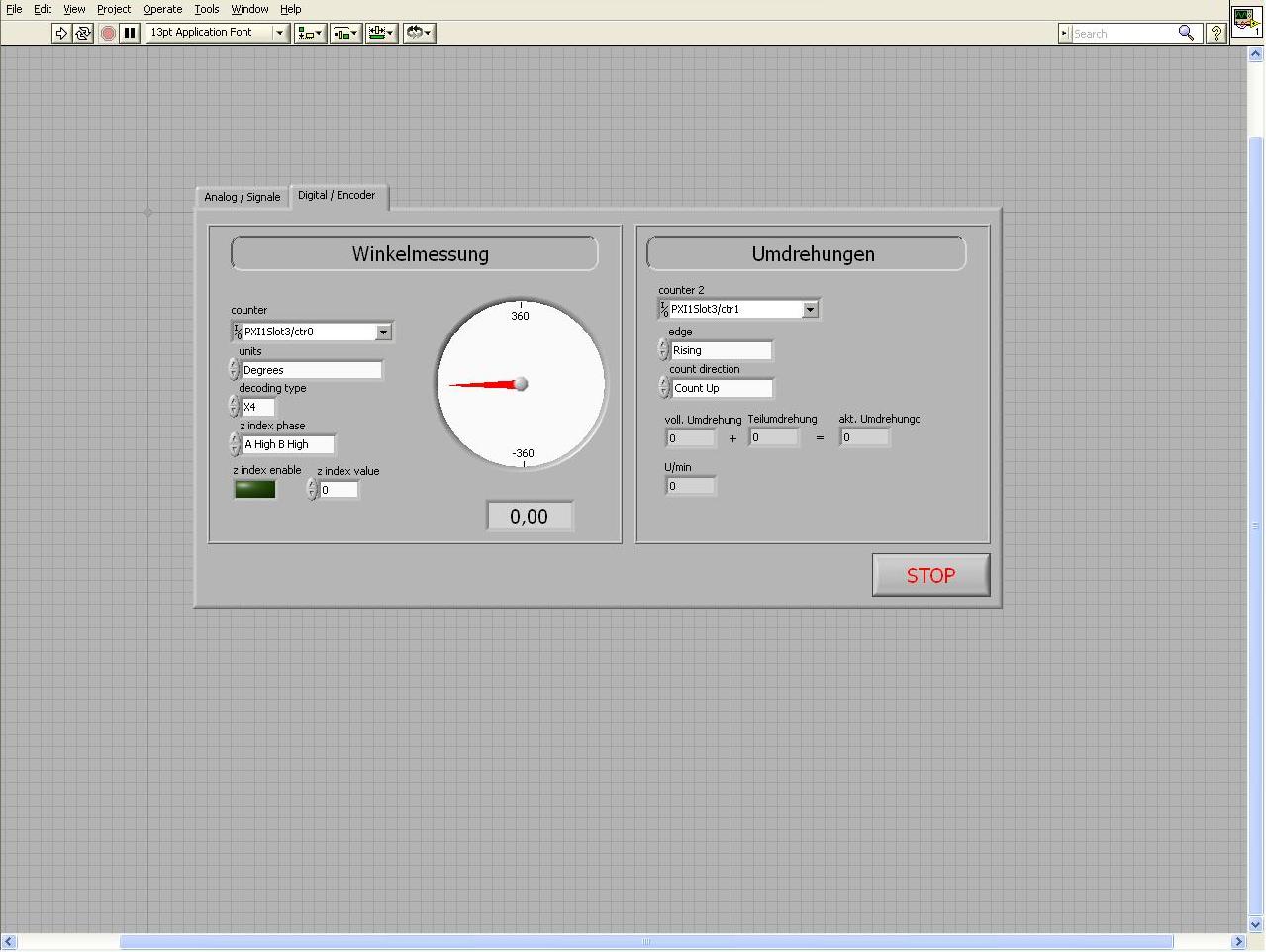Open the Distribute Objects toolbar menu
Screen dimensions: 1266x952
click(345, 33)
